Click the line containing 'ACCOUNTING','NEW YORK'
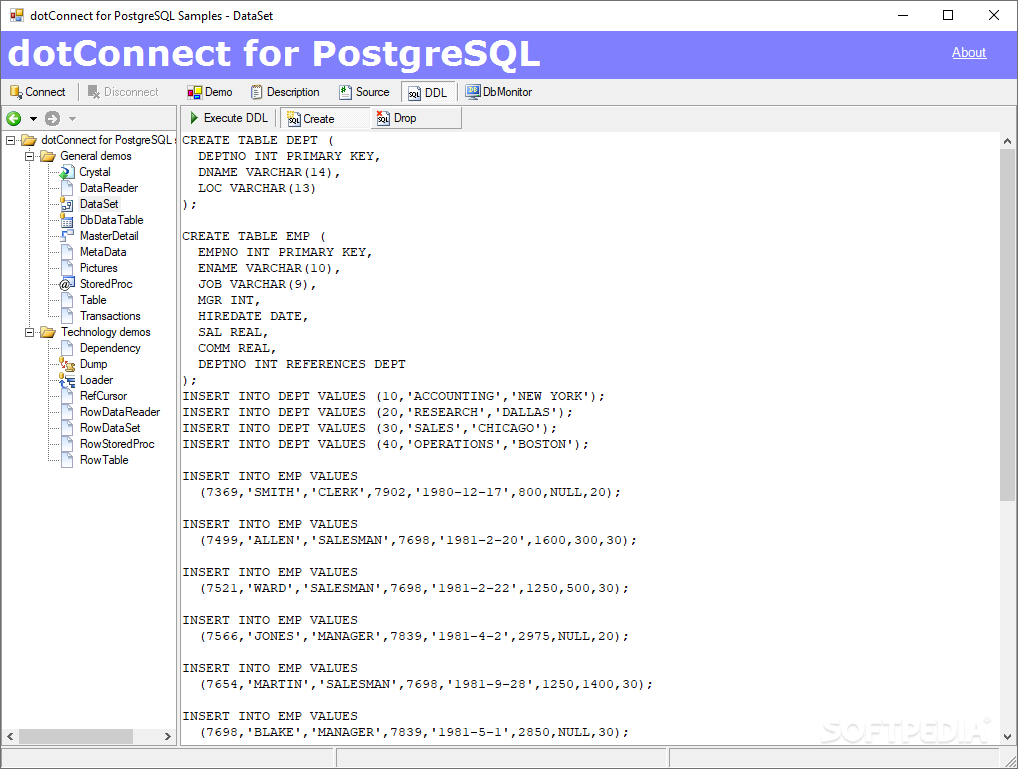This screenshot has height=769, width=1018. coord(393,396)
